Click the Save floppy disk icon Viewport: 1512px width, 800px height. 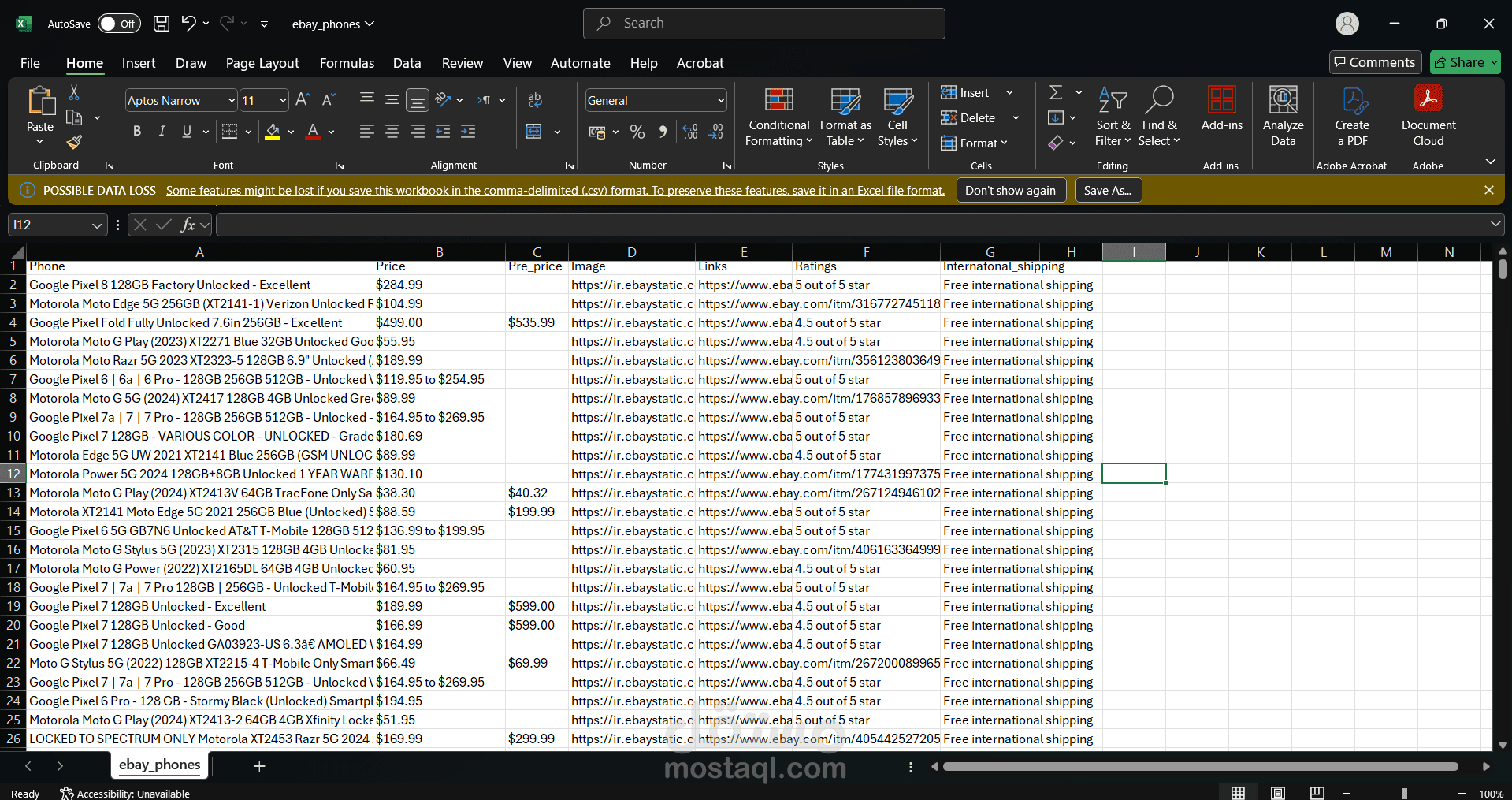click(162, 24)
